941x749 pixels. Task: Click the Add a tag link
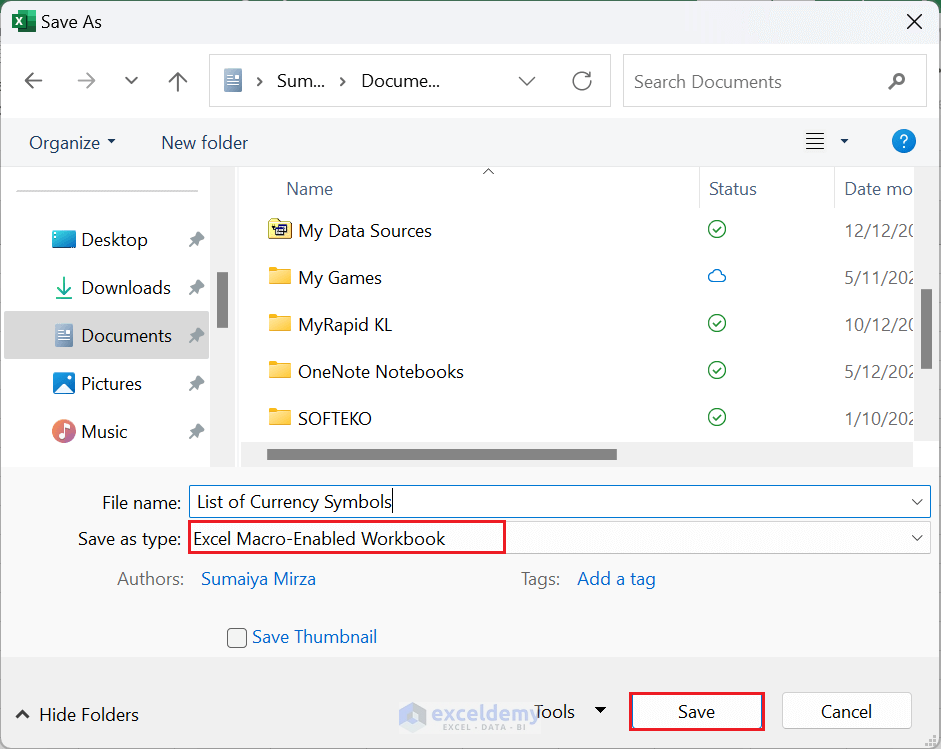click(616, 579)
